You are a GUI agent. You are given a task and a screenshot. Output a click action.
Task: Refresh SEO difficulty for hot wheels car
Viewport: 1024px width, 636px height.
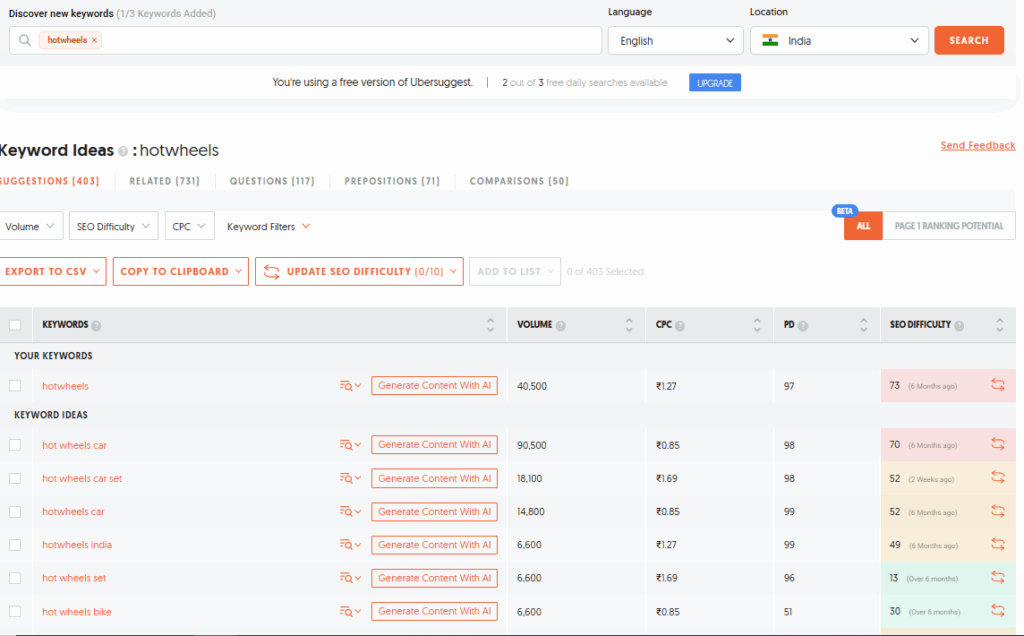pos(998,444)
